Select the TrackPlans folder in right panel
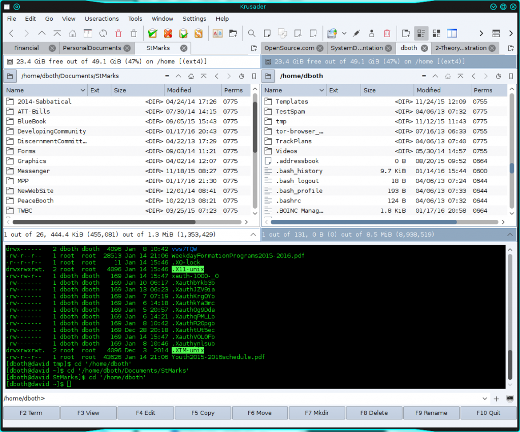 click(385, 141)
